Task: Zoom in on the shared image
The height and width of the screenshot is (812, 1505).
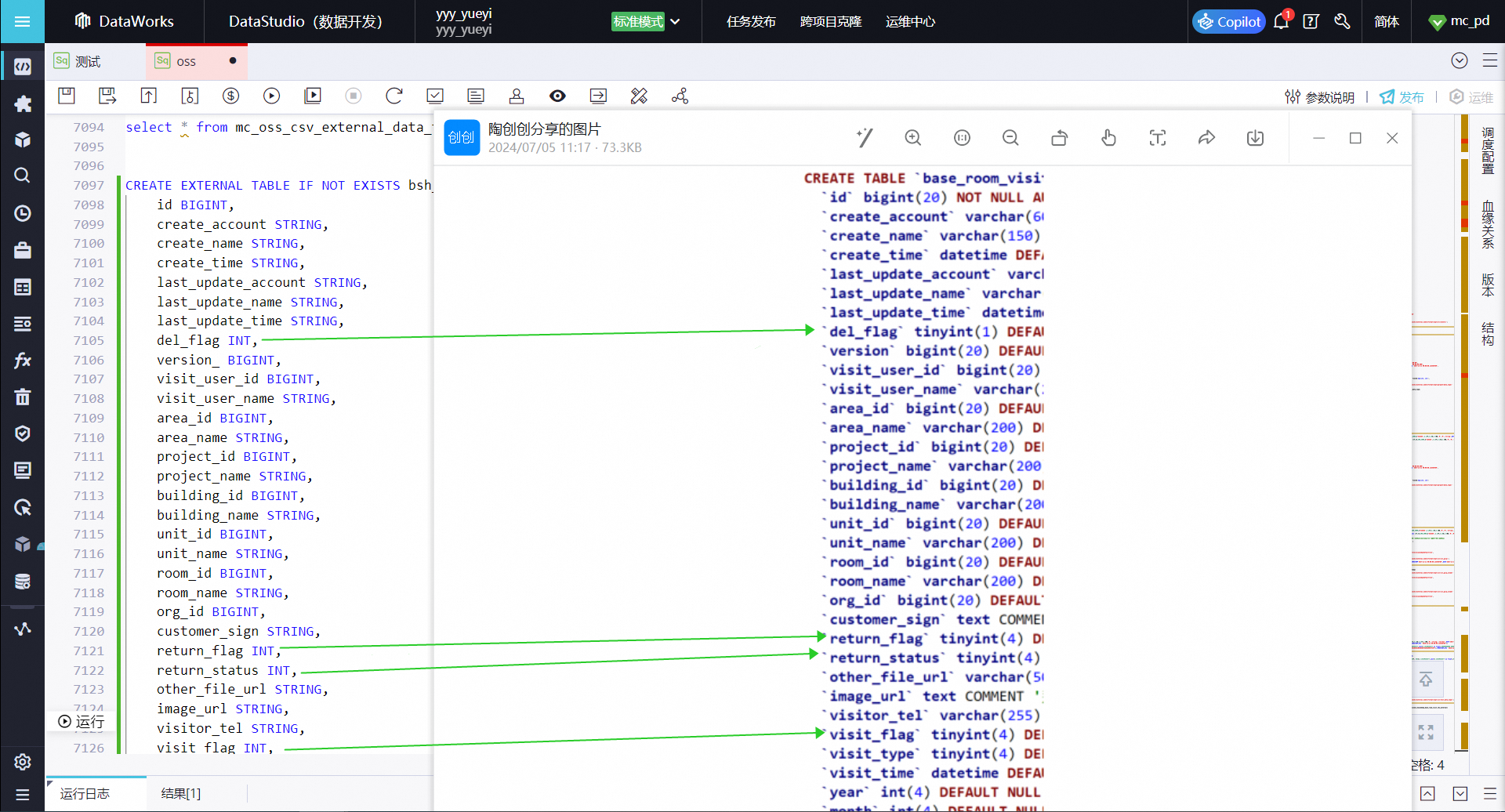Action: 913,138
